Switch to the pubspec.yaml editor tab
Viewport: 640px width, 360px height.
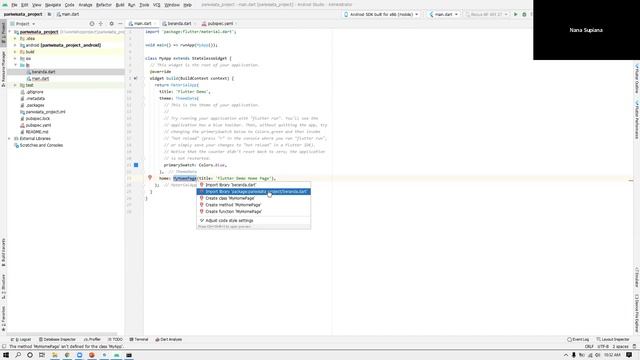pos(220,24)
